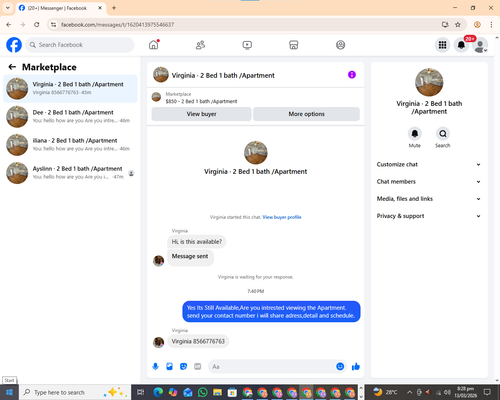This screenshot has width=500, height=400.
Task: Open the Facebook menu grid icon
Action: [x=442, y=45]
